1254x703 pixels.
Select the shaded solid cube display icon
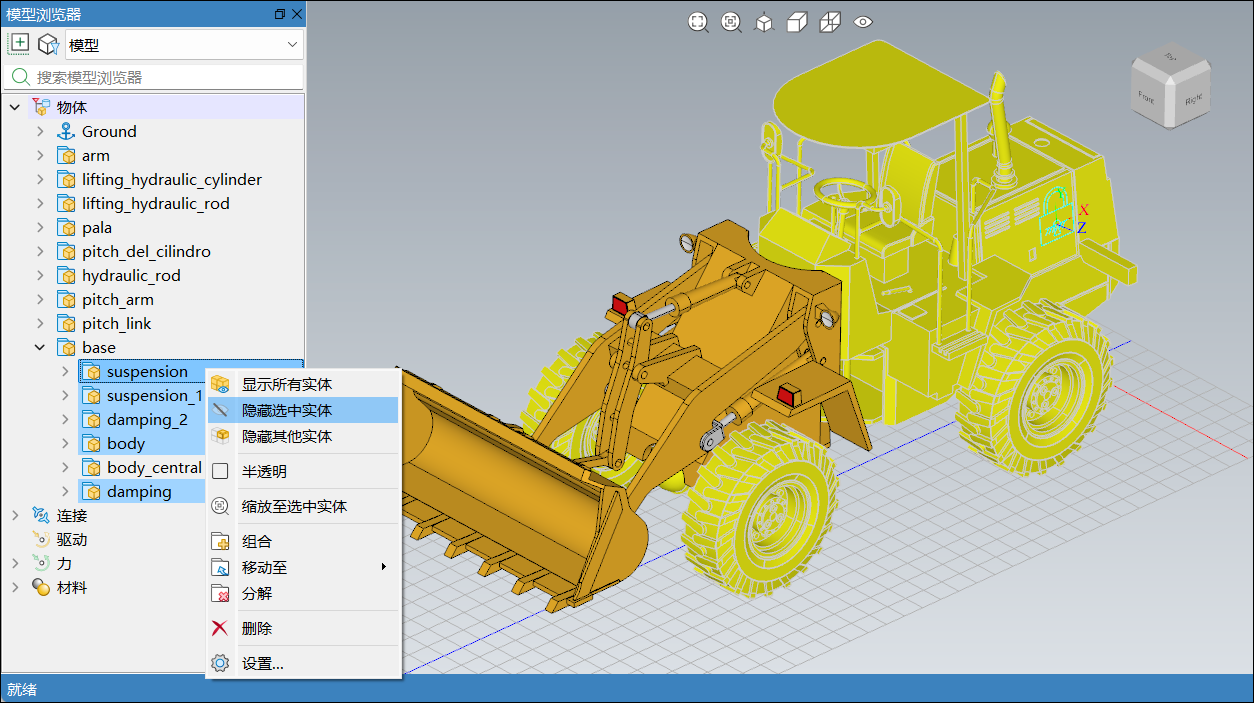point(797,22)
